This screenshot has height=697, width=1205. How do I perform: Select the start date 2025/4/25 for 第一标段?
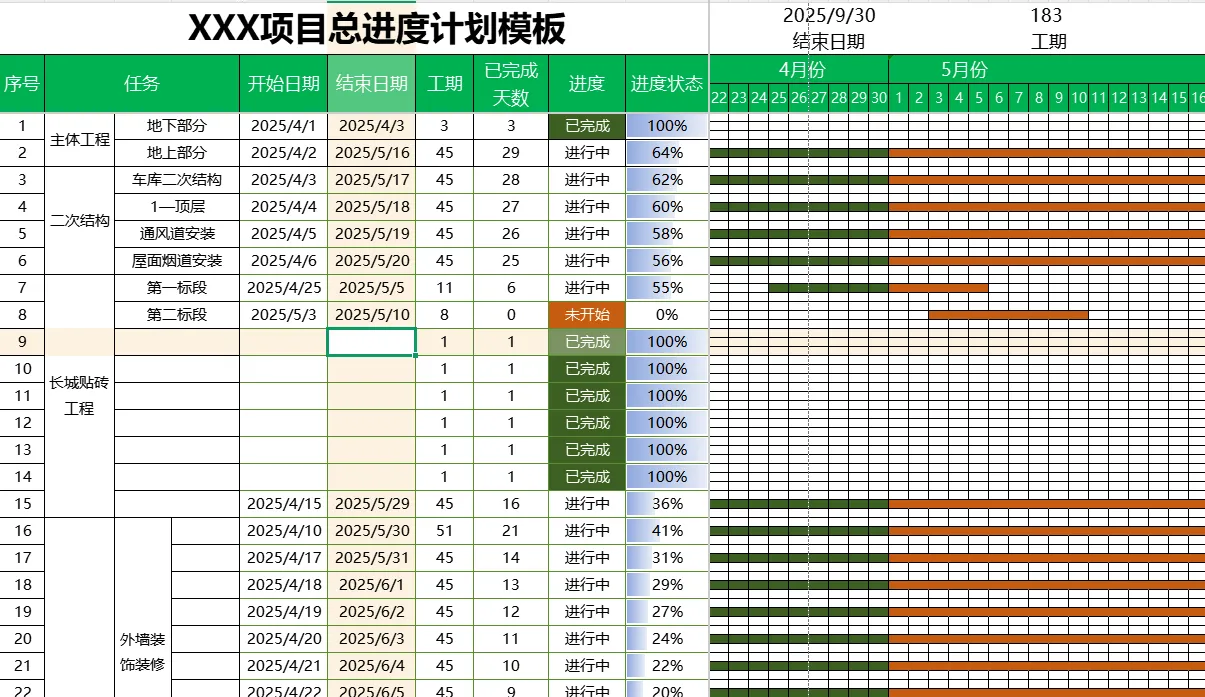pyautogui.click(x=281, y=287)
